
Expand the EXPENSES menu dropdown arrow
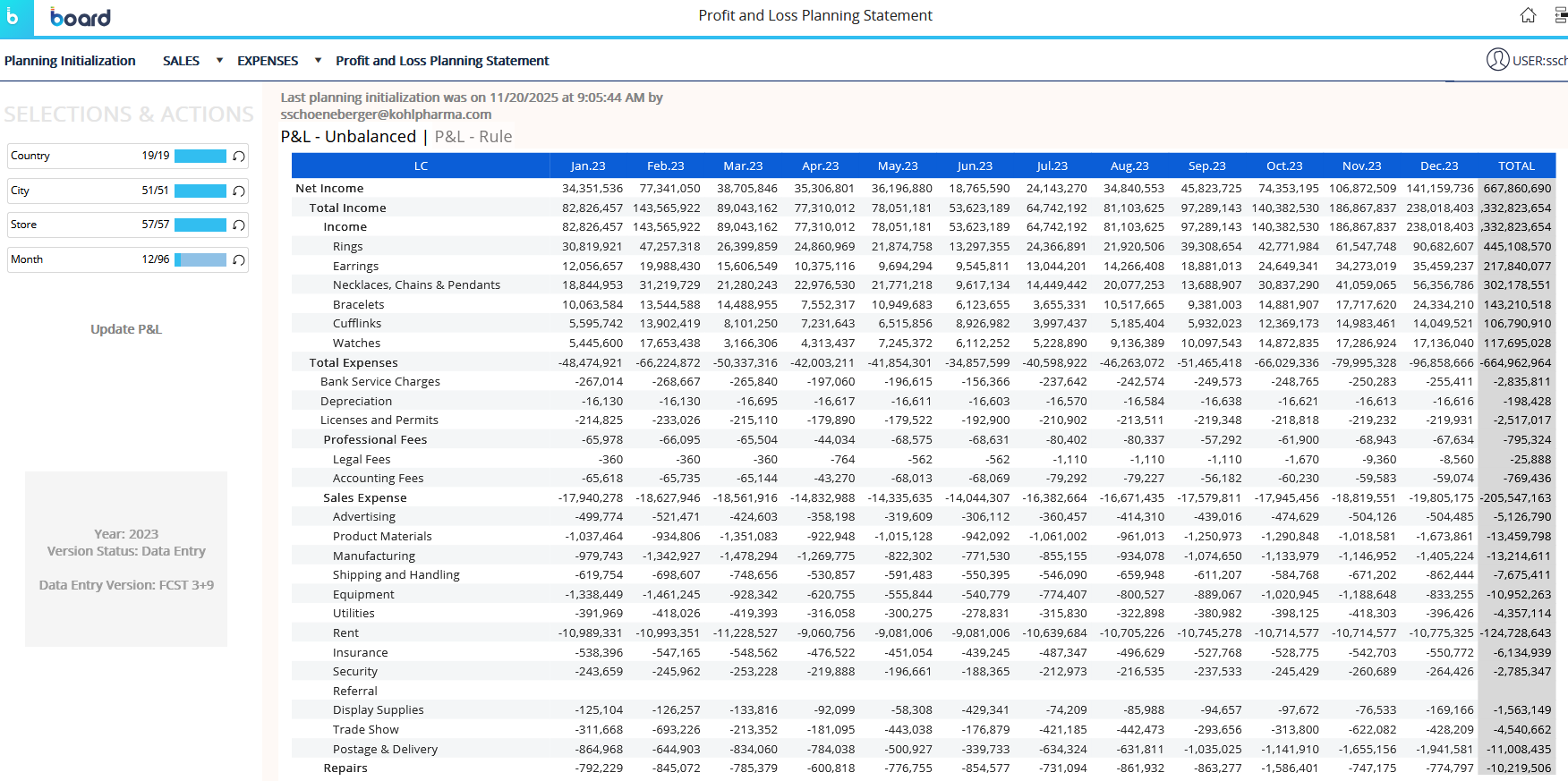tap(318, 61)
